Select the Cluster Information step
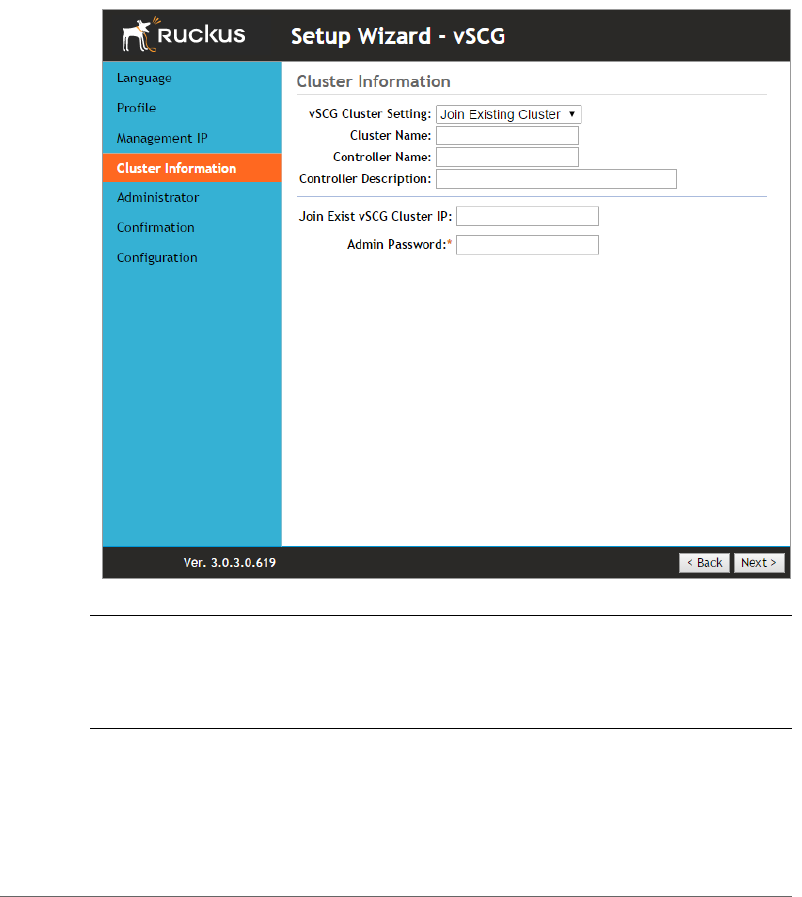802x897 pixels. pos(192,168)
